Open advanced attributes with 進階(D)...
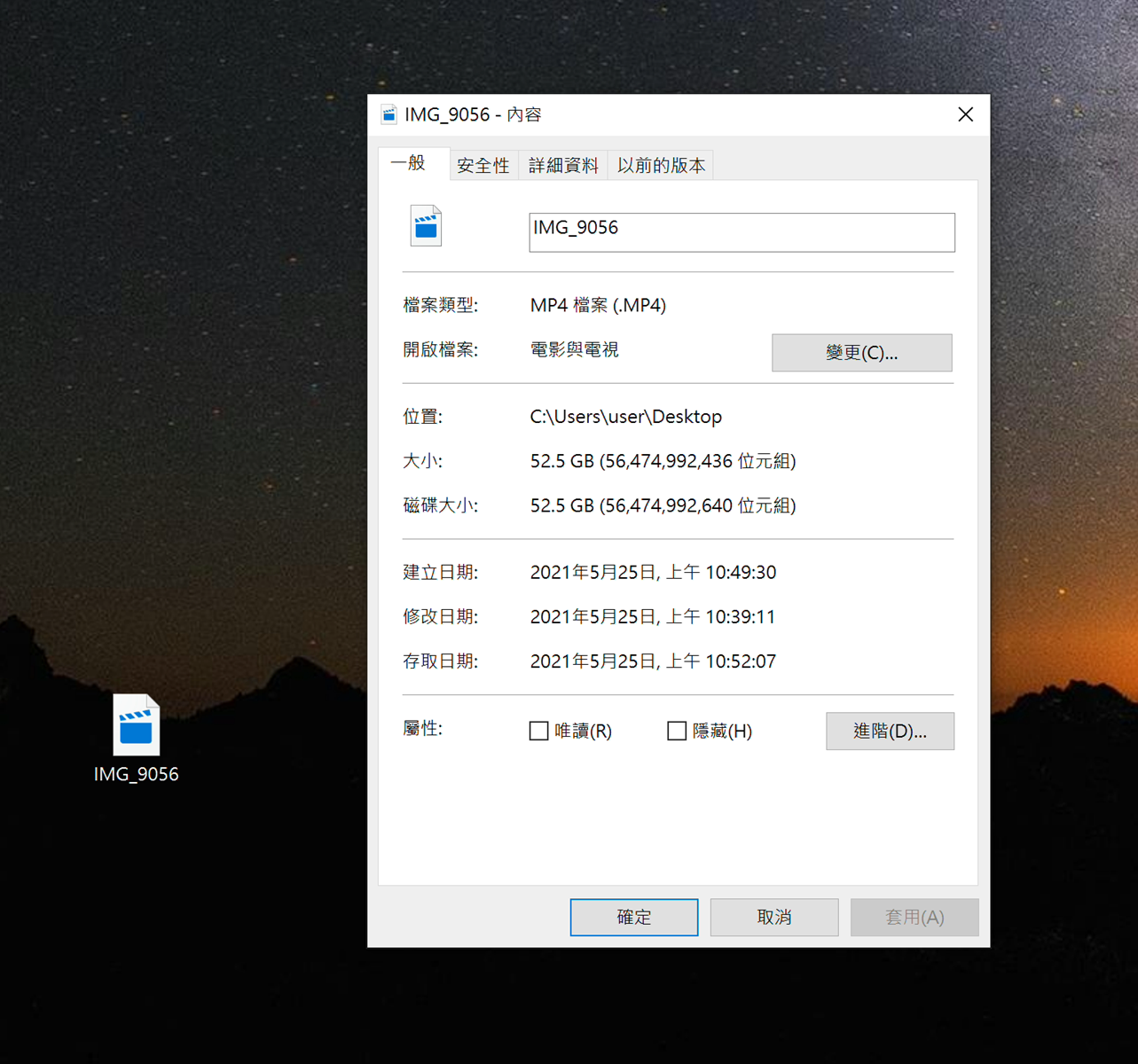 (890, 731)
